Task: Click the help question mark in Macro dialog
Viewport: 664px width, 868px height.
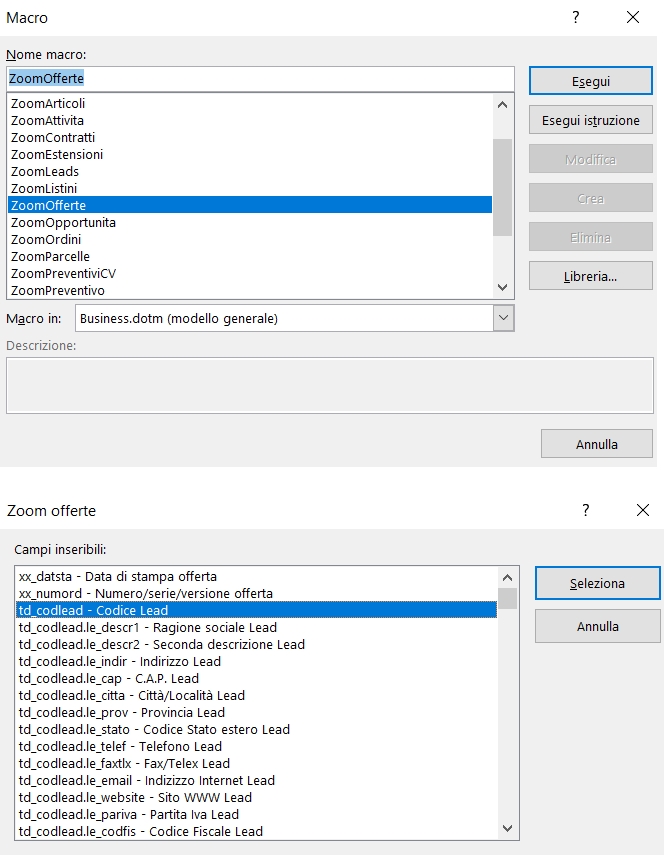Action: (x=576, y=18)
